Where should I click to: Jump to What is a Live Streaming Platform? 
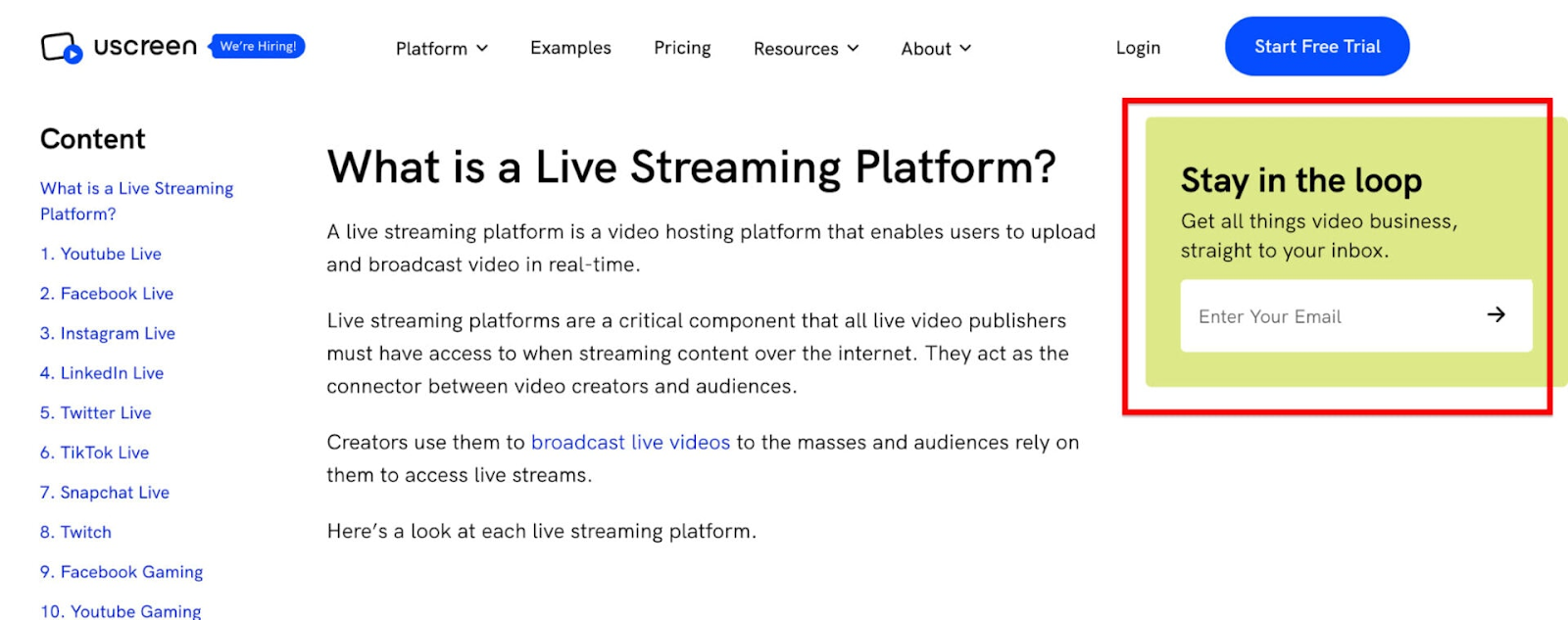click(x=136, y=201)
